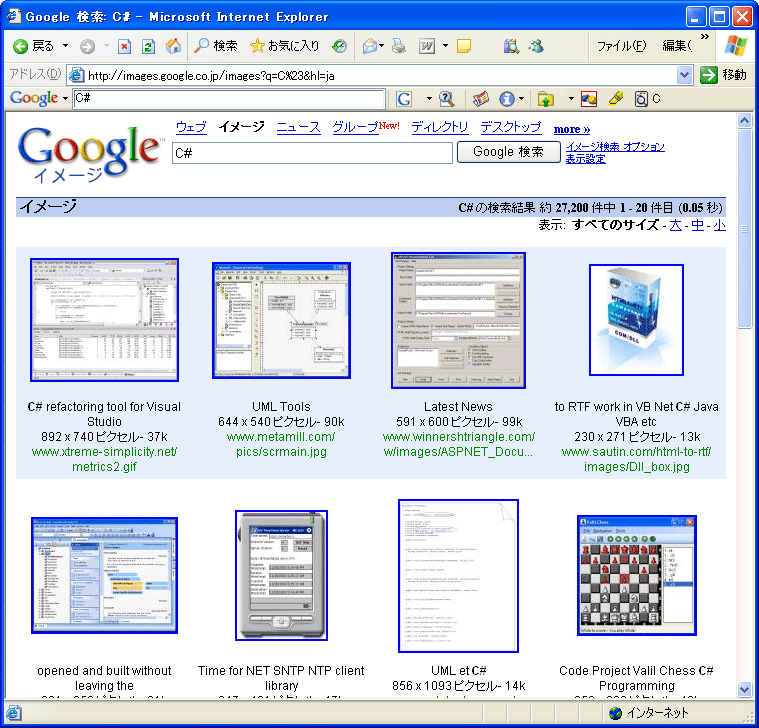This screenshot has width=759, height=728.
Task: Click the more » link
Action: (x=572, y=129)
